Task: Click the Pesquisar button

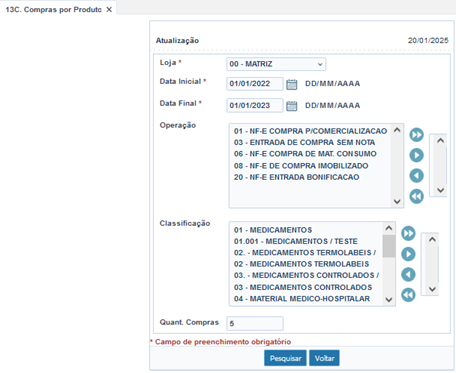Action: [x=285, y=358]
